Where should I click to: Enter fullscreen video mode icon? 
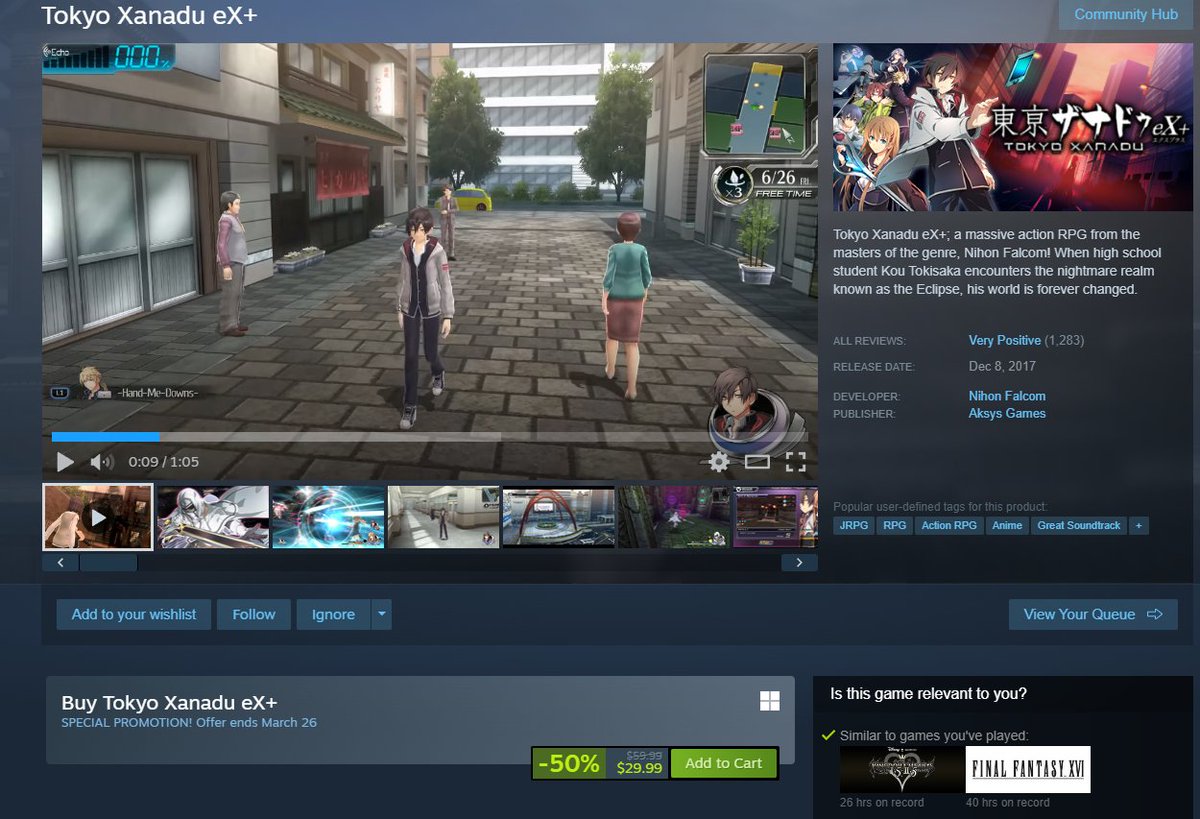pos(795,461)
